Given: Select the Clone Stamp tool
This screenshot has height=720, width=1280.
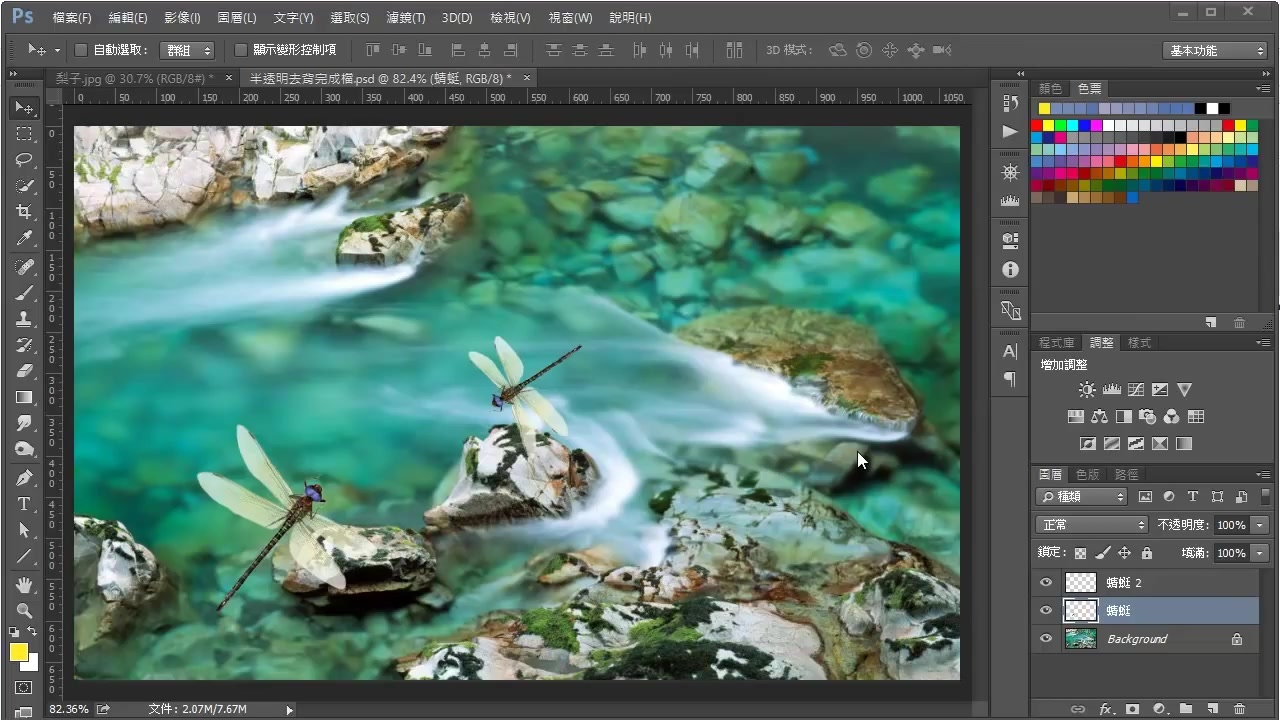Looking at the screenshot, I should (x=25, y=319).
